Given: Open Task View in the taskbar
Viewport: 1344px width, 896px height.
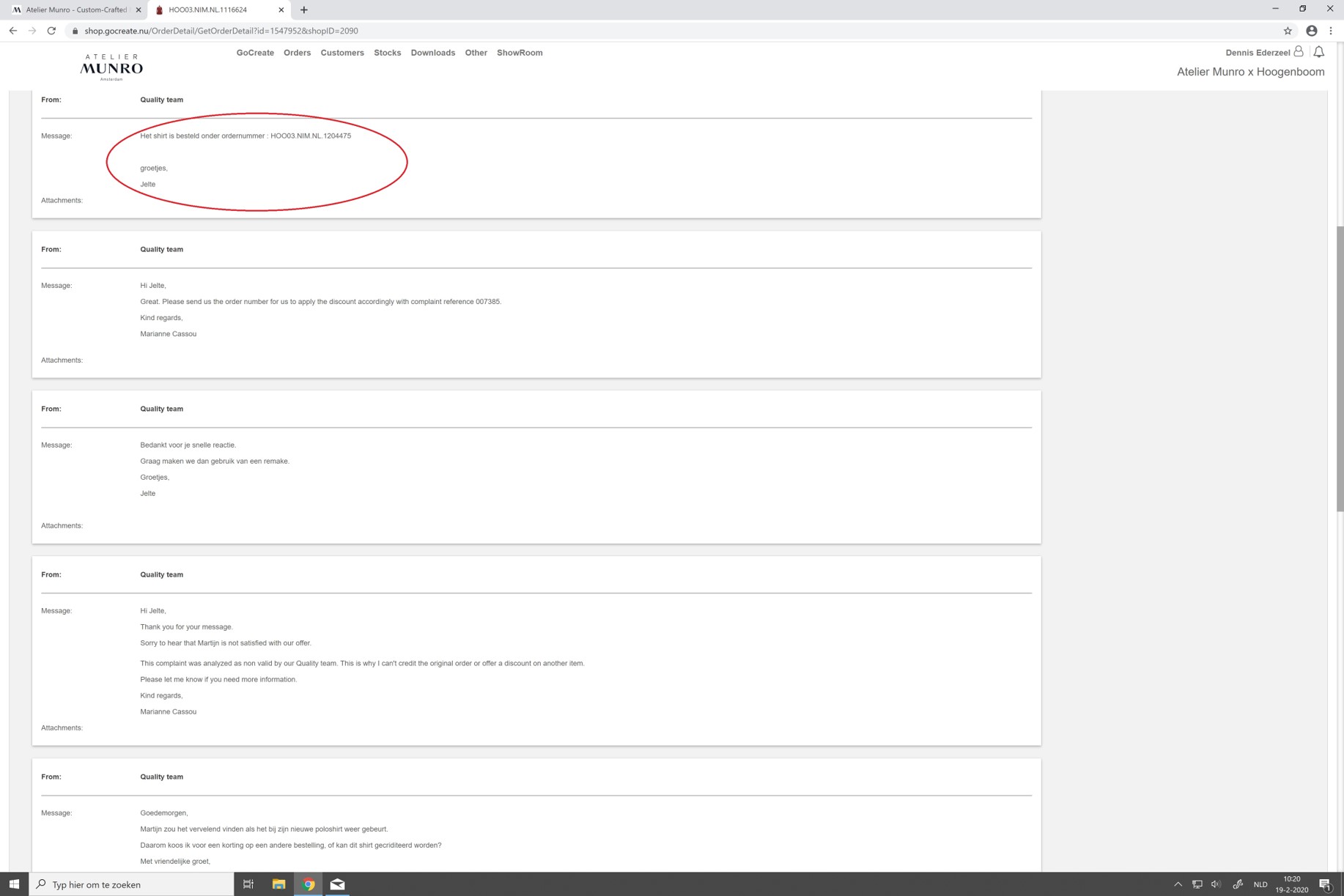Looking at the screenshot, I should [x=248, y=884].
